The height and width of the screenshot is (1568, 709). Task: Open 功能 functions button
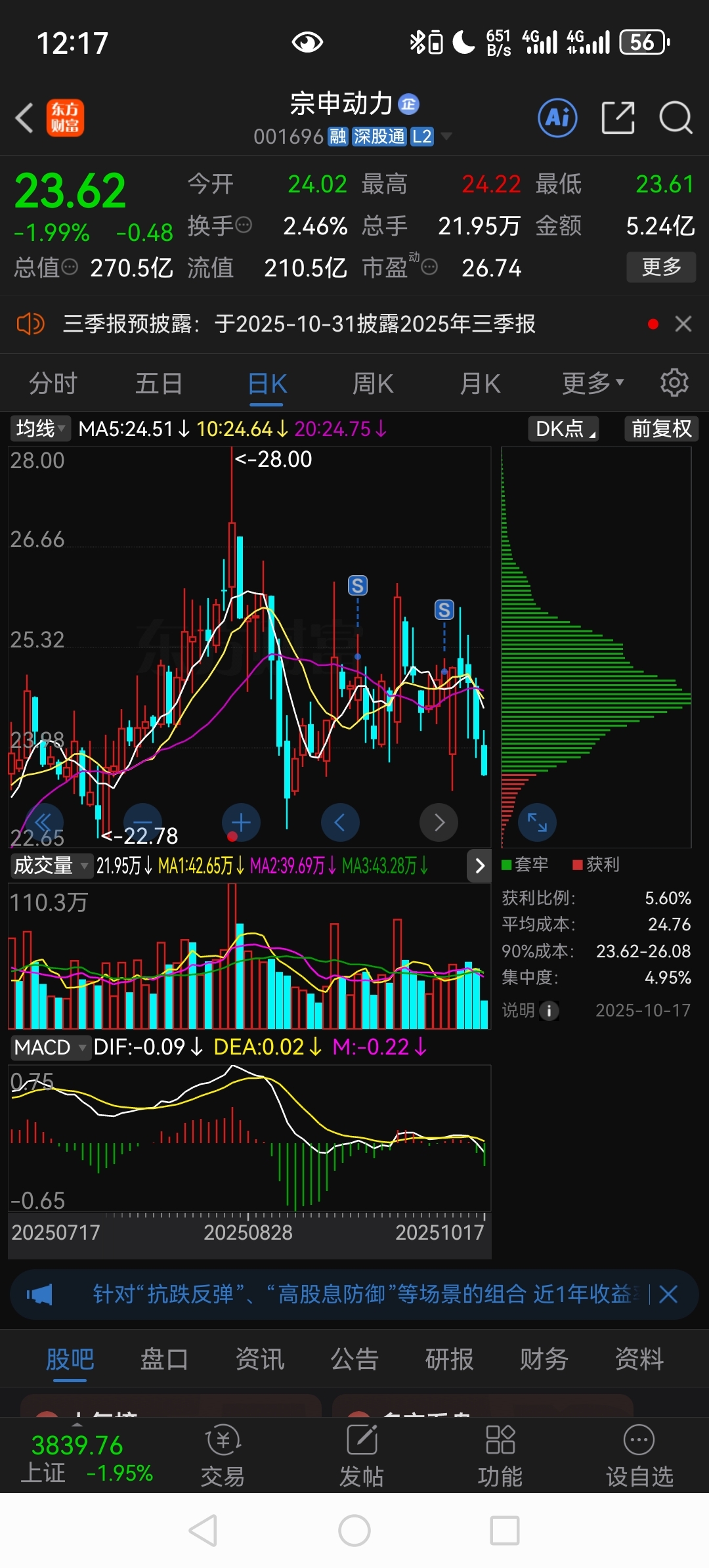[500, 1456]
